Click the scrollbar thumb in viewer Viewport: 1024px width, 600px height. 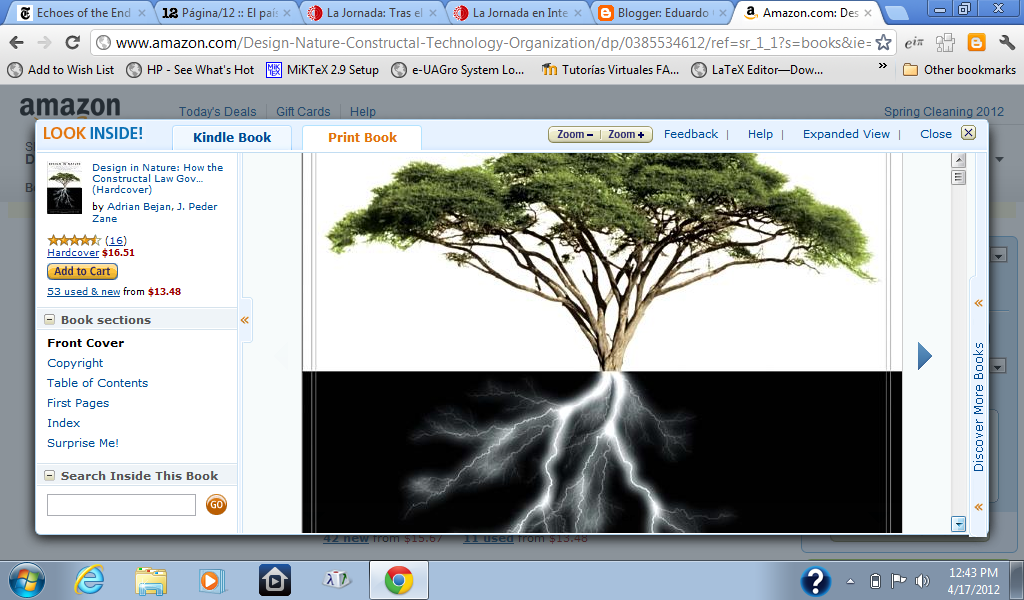click(958, 177)
